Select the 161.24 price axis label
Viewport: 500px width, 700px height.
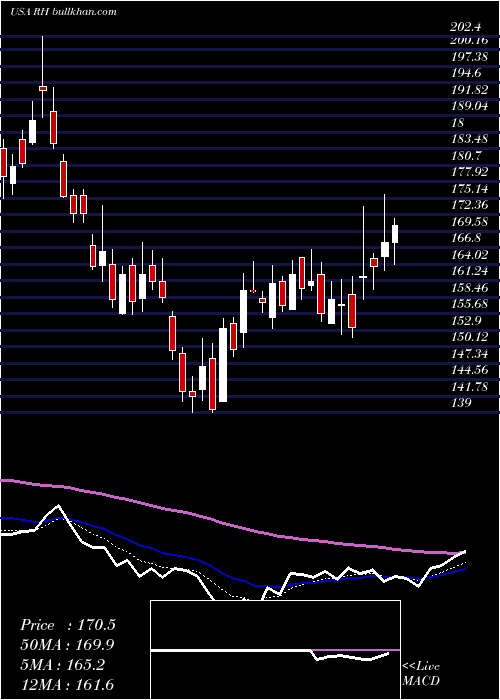click(468, 271)
